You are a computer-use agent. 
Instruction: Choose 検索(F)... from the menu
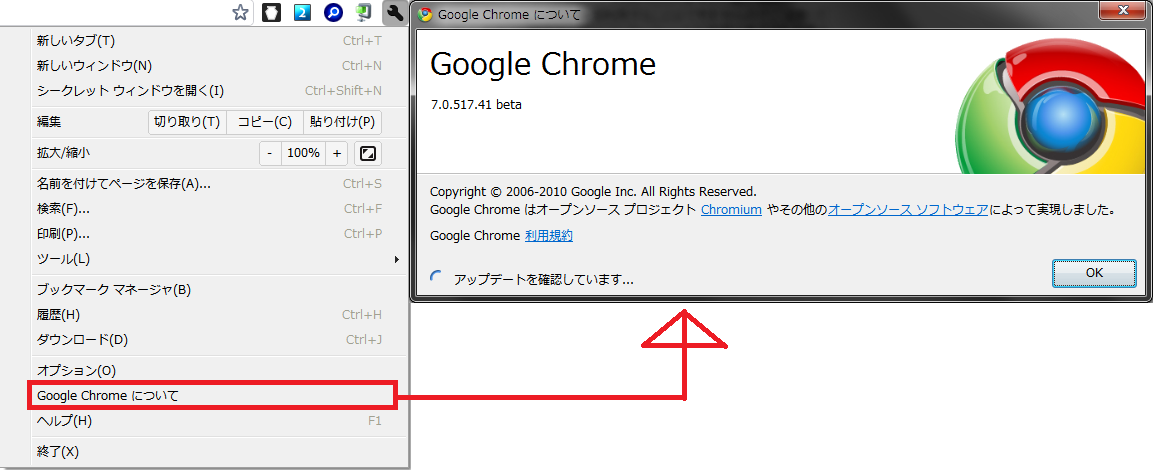pyautogui.click(x=219, y=209)
